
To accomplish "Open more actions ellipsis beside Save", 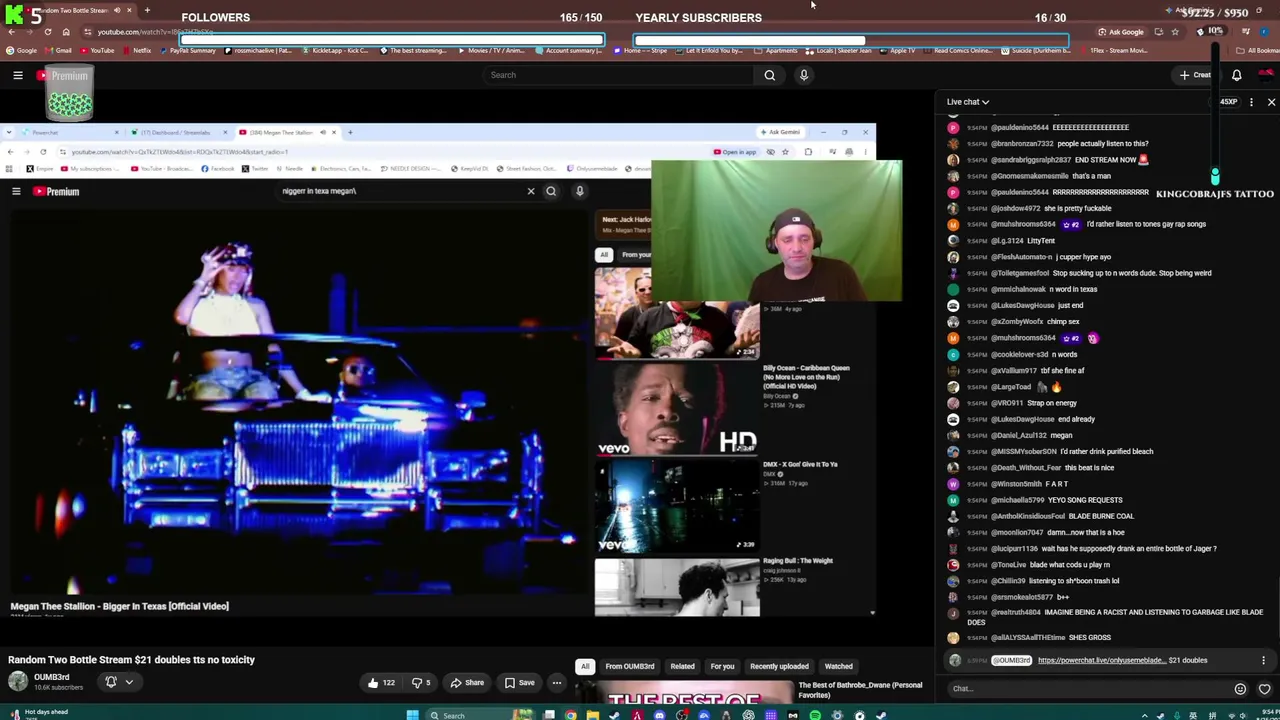I will (557, 683).
